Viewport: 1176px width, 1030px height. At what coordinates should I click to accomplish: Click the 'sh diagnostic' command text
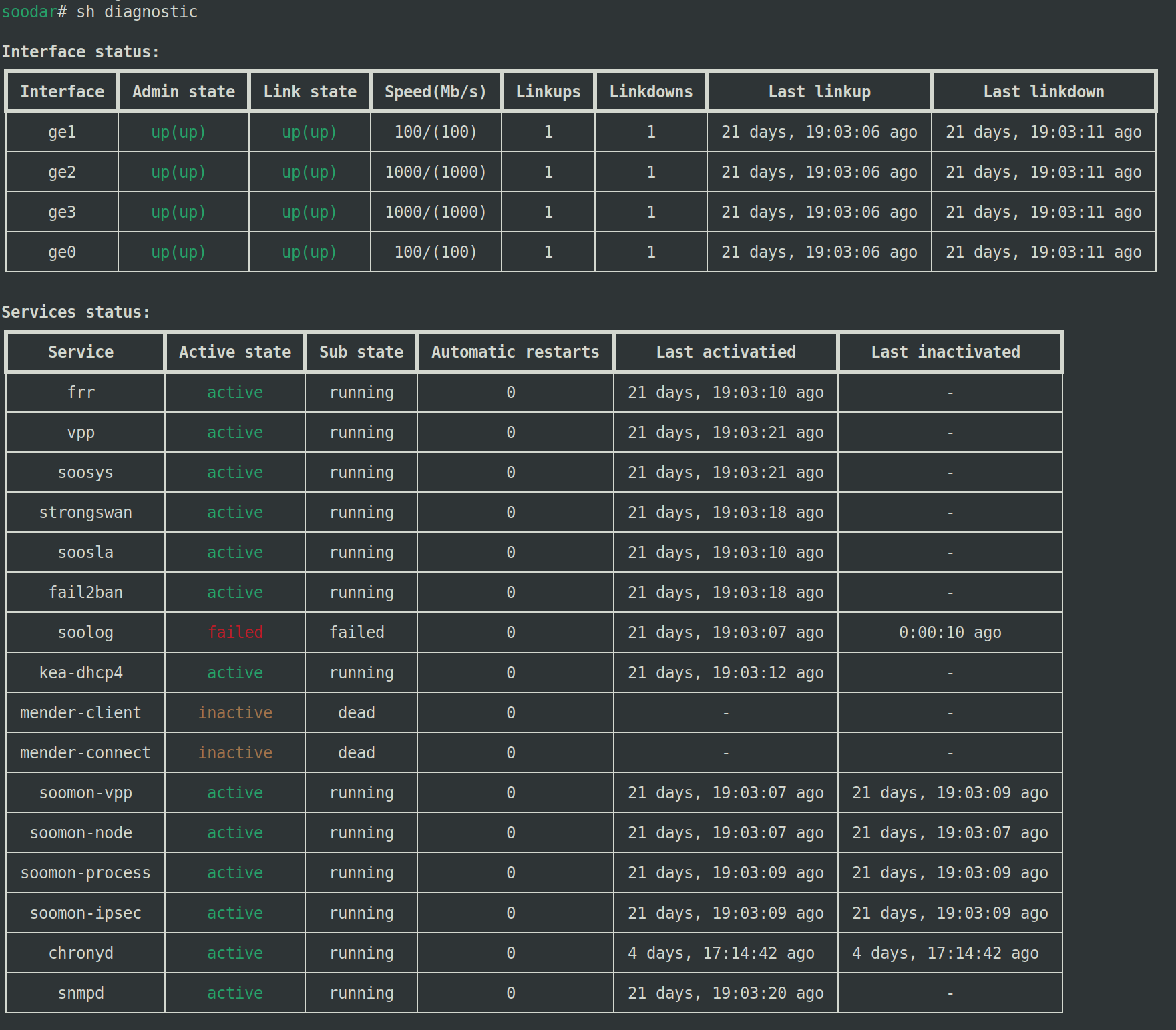(x=136, y=12)
